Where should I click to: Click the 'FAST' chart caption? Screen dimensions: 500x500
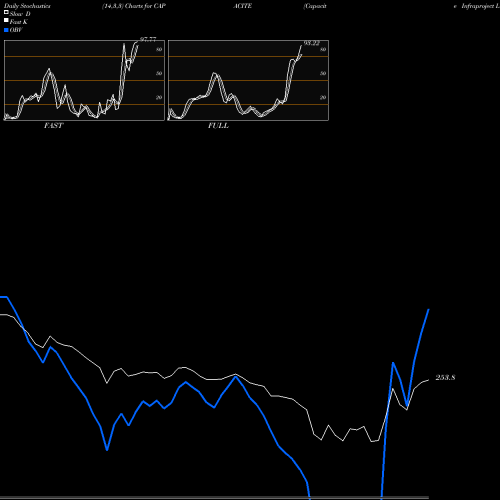coord(53,126)
